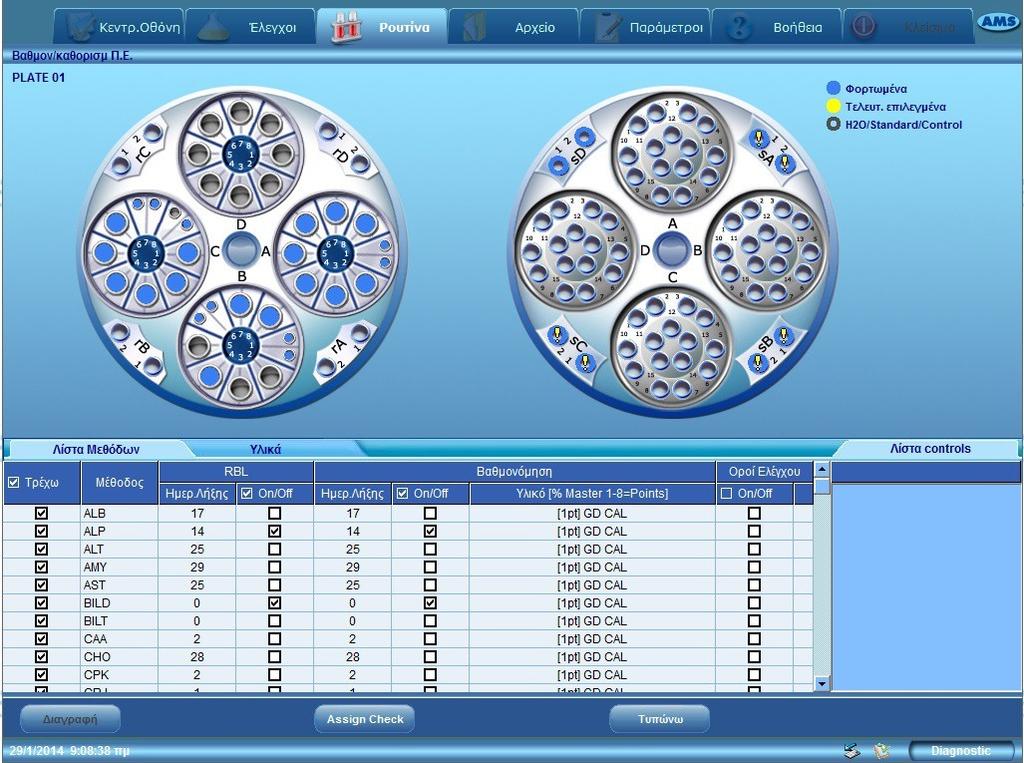Switch to the Έλεγχοι tab
This screenshot has height=763, width=1024.
(251, 27)
